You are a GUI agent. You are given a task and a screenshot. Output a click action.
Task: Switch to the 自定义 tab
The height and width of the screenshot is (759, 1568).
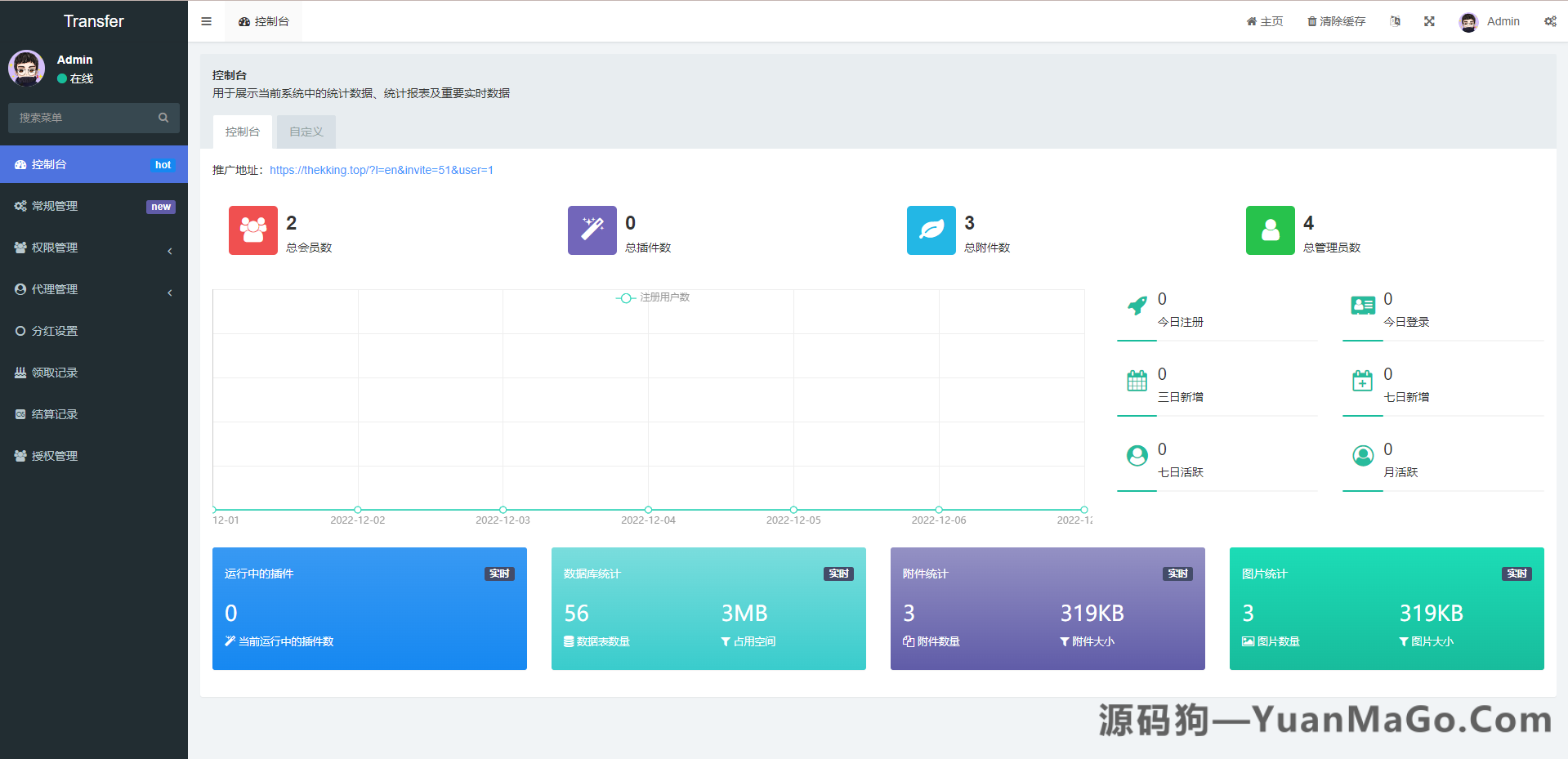(306, 132)
